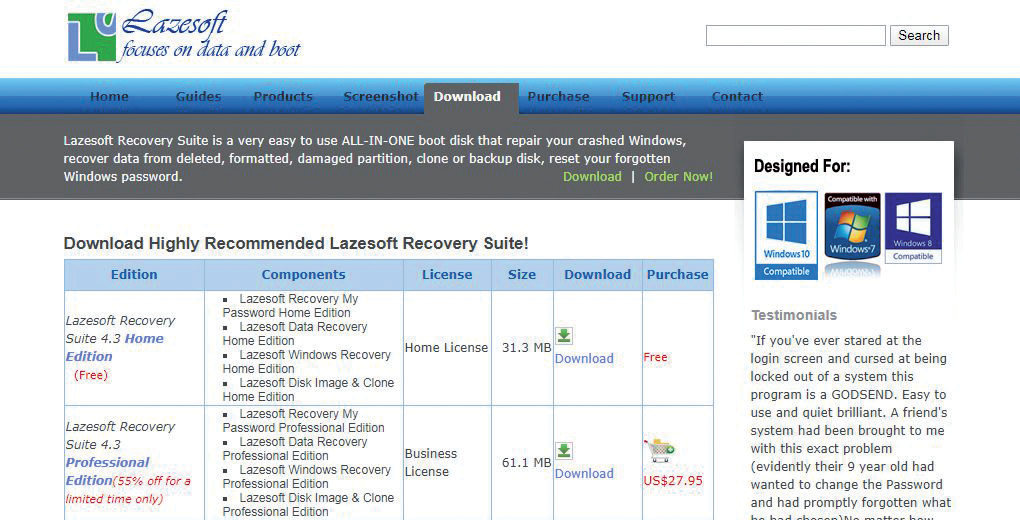1020x520 pixels.
Task: Click Lazesoft Disk Image & Clone Home Edition item
Action: pos(308,389)
